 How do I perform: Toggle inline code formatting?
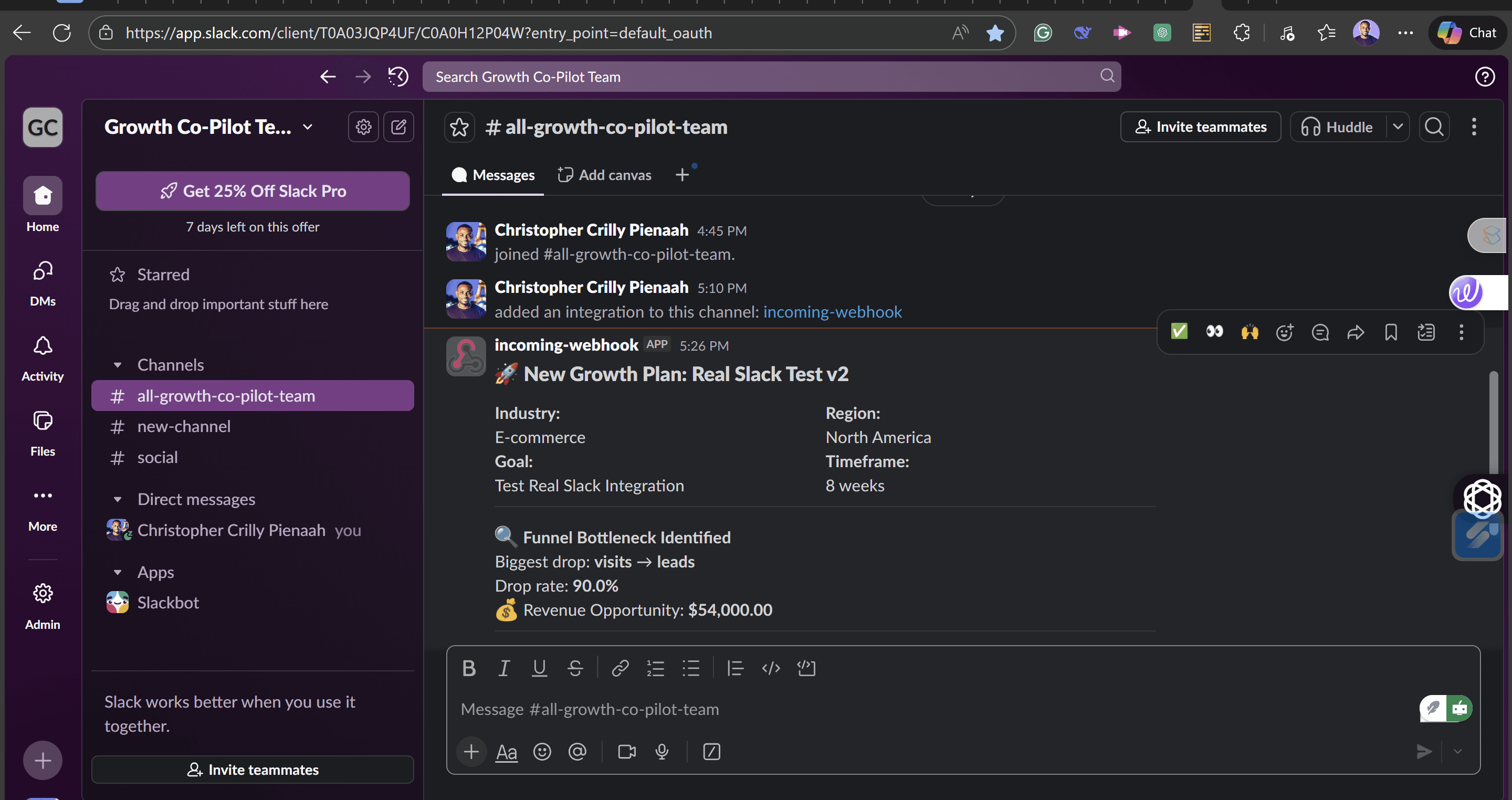point(771,668)
